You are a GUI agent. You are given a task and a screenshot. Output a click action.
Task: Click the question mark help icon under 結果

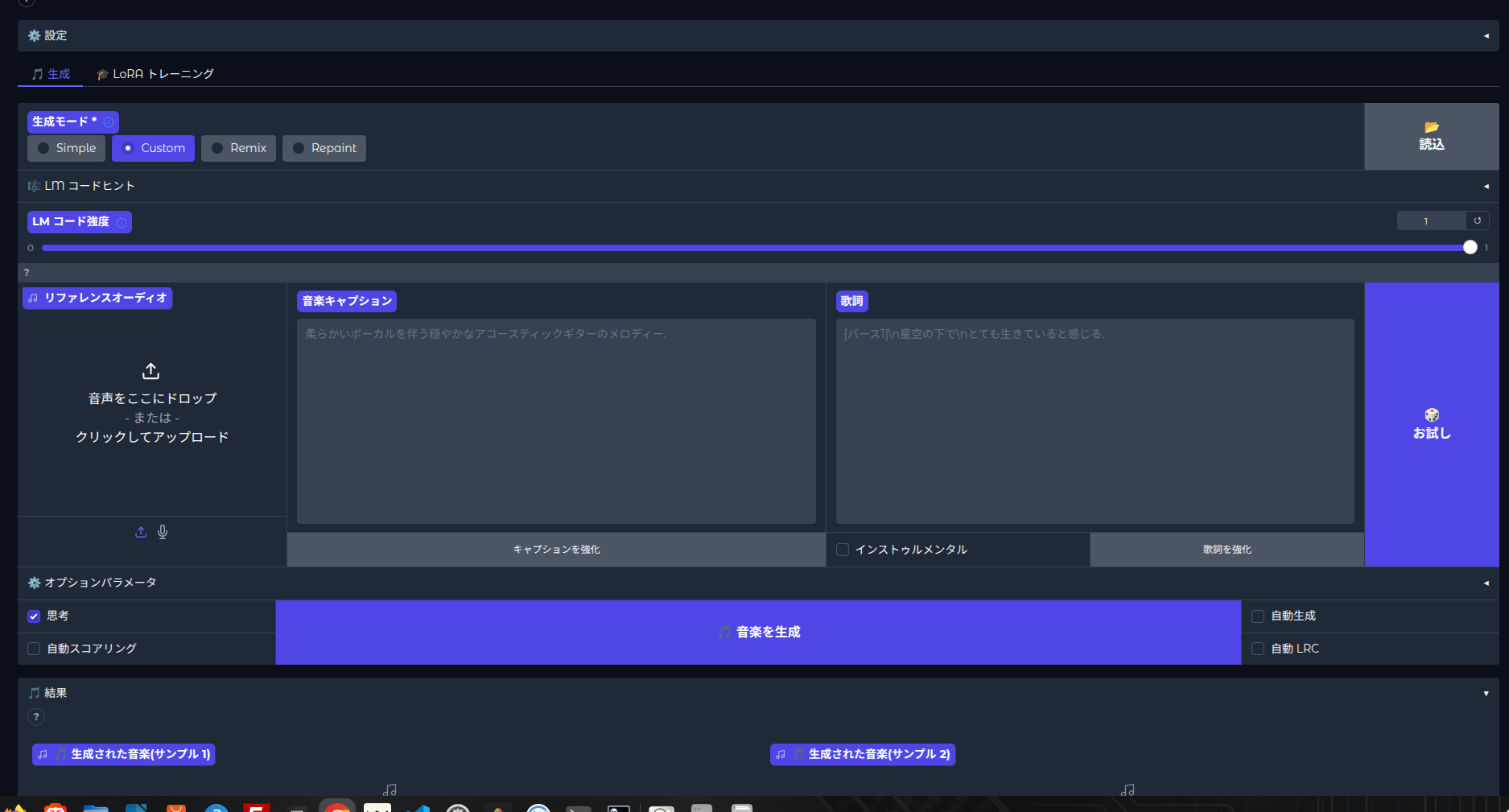pyautogui.click(x=36, y=716)
